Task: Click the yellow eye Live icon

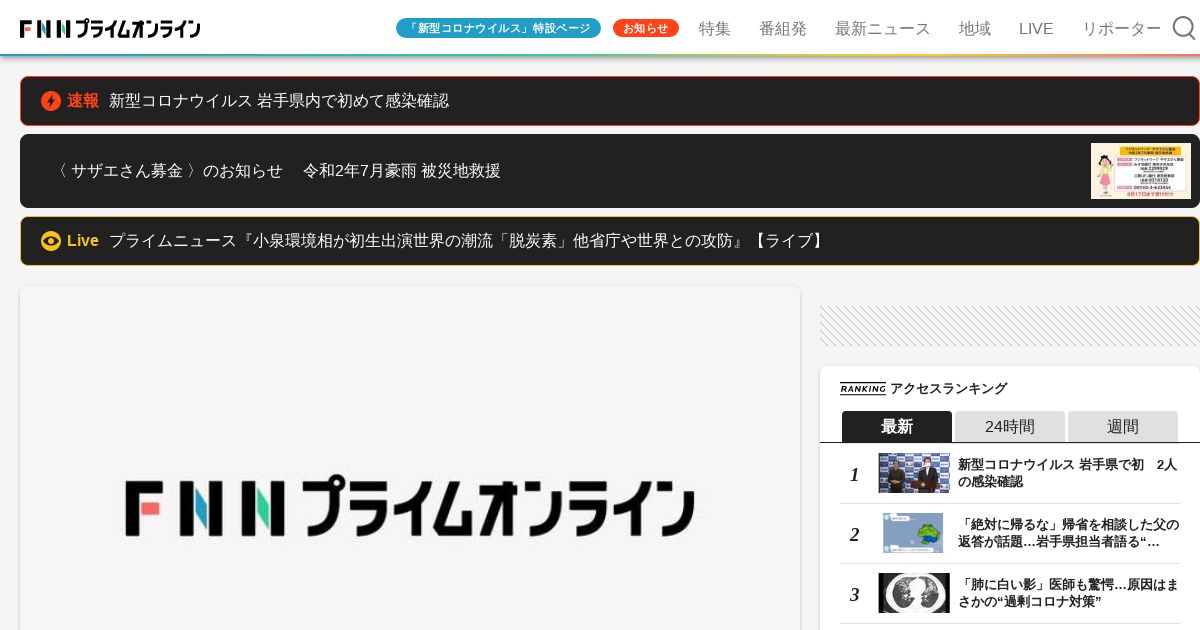Action: [51, 241]
